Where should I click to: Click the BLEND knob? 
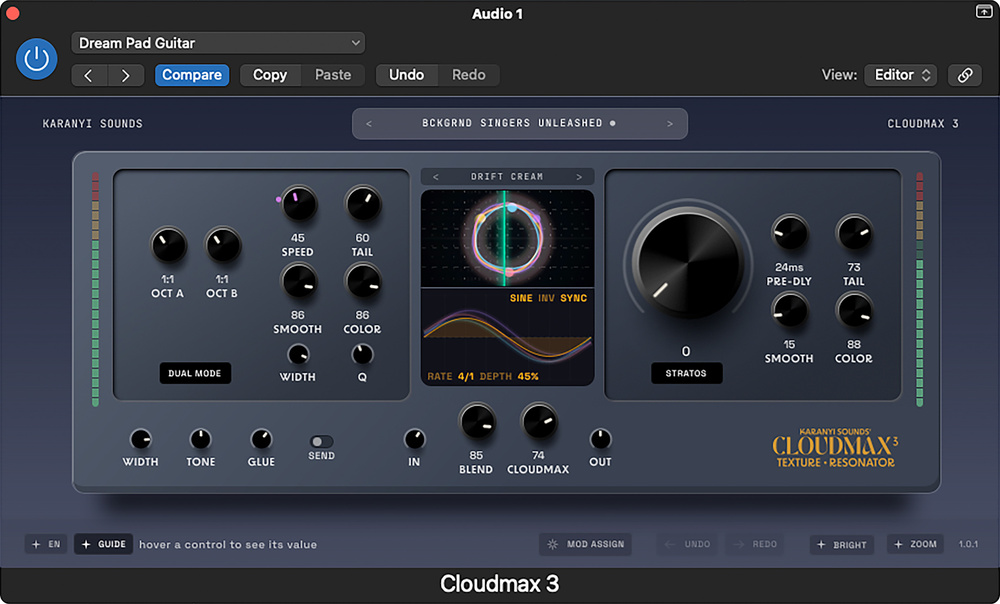[x=476, y=422]
